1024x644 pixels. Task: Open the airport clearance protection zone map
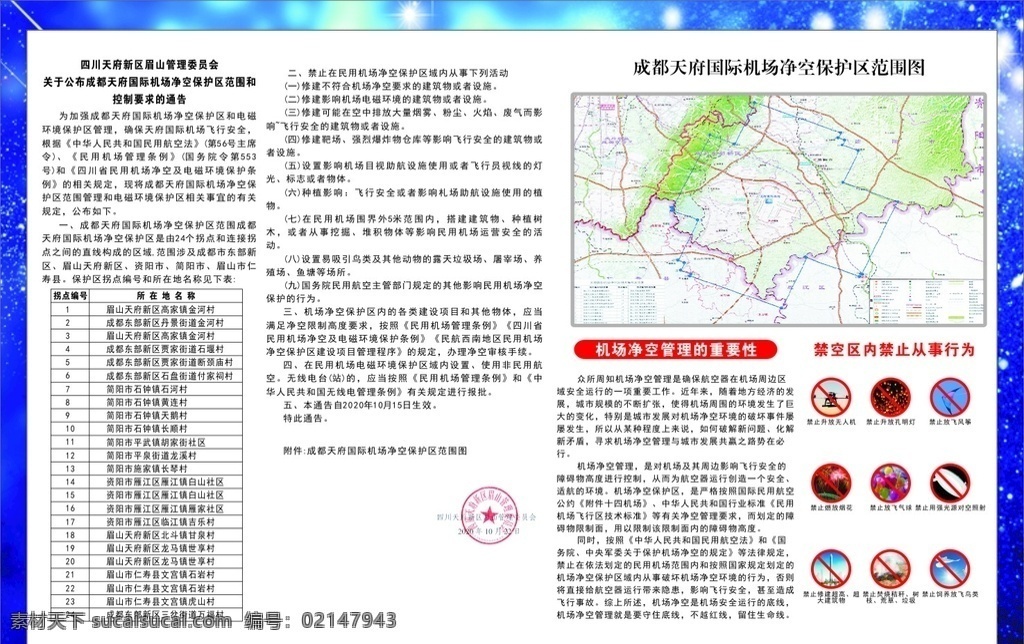[x=778, y=209]
